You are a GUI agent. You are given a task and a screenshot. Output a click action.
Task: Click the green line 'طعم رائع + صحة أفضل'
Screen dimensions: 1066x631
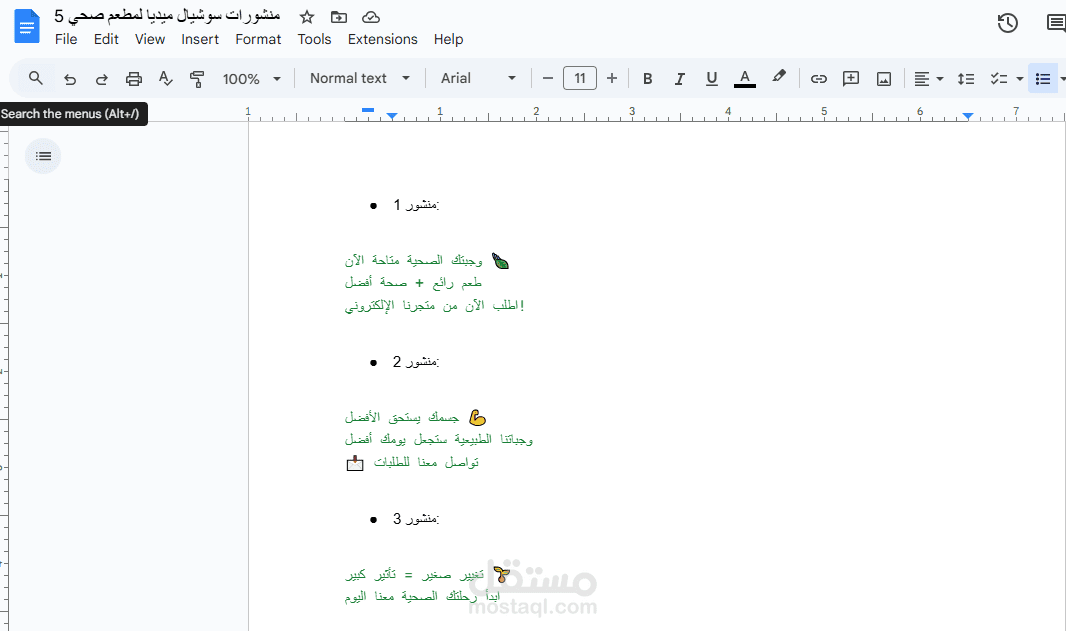[x=413, y=282]
